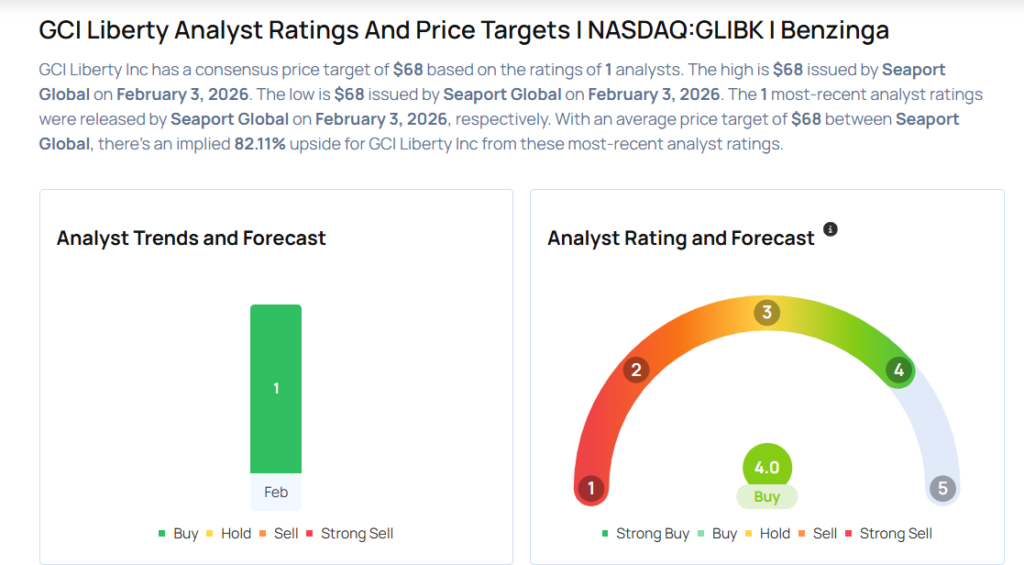Toggle Strong Buy in Rating gauge legend
This screenshot has width=1024, height=565.
coord(645,533)
